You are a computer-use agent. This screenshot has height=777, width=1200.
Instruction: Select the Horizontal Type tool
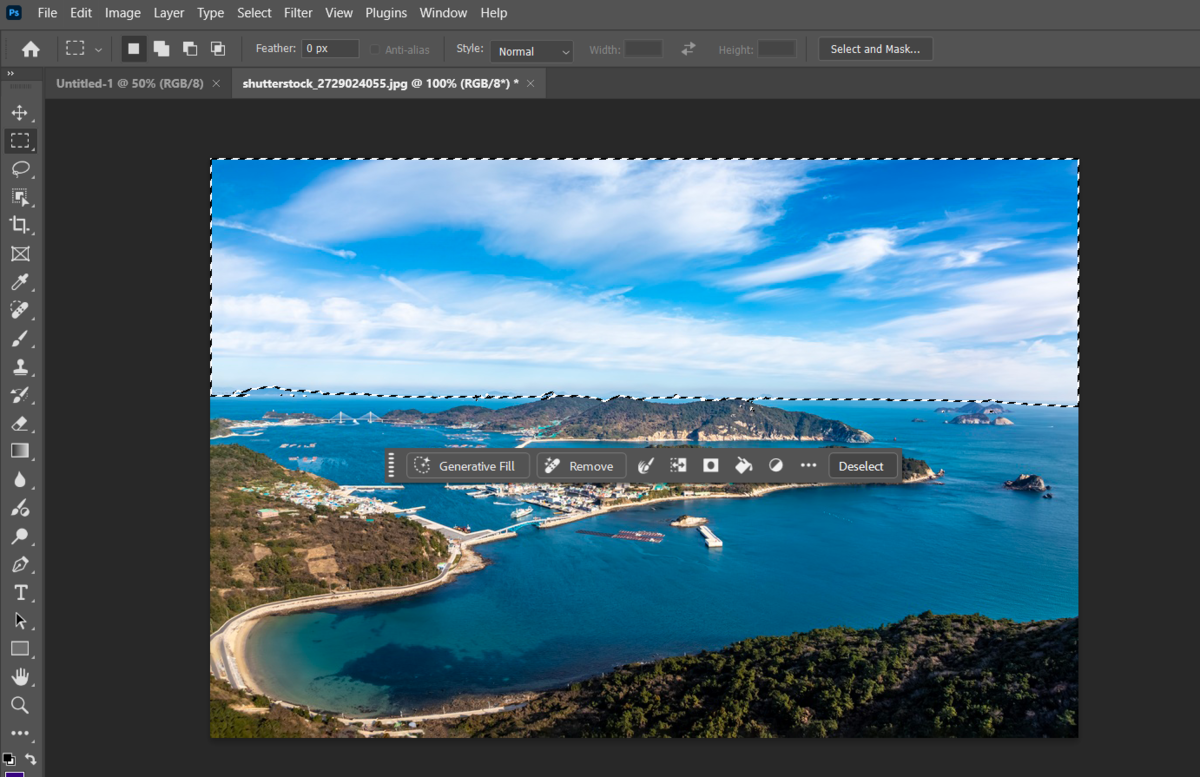20,593
